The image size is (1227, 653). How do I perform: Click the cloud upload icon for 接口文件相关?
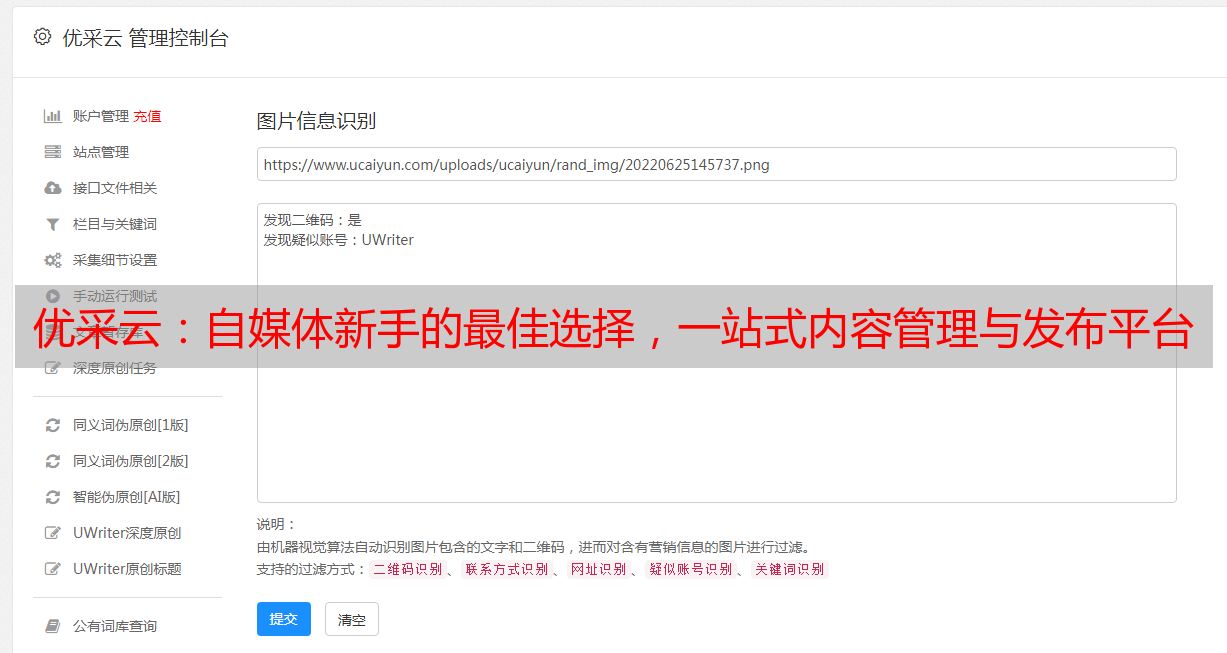tap(53, 188)
